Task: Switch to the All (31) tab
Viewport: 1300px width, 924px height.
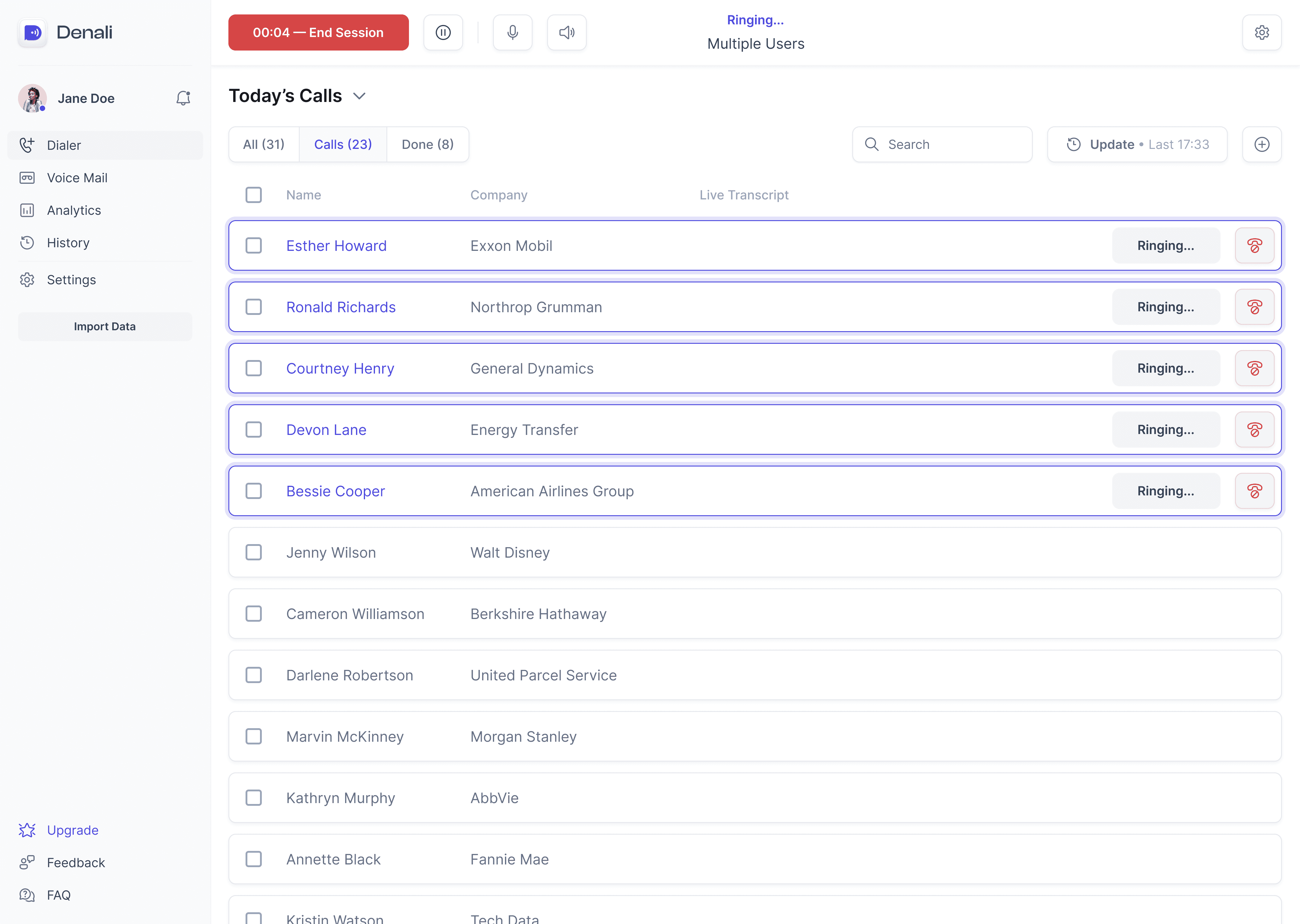Action: pyautogui.click(x=264, y=144)
